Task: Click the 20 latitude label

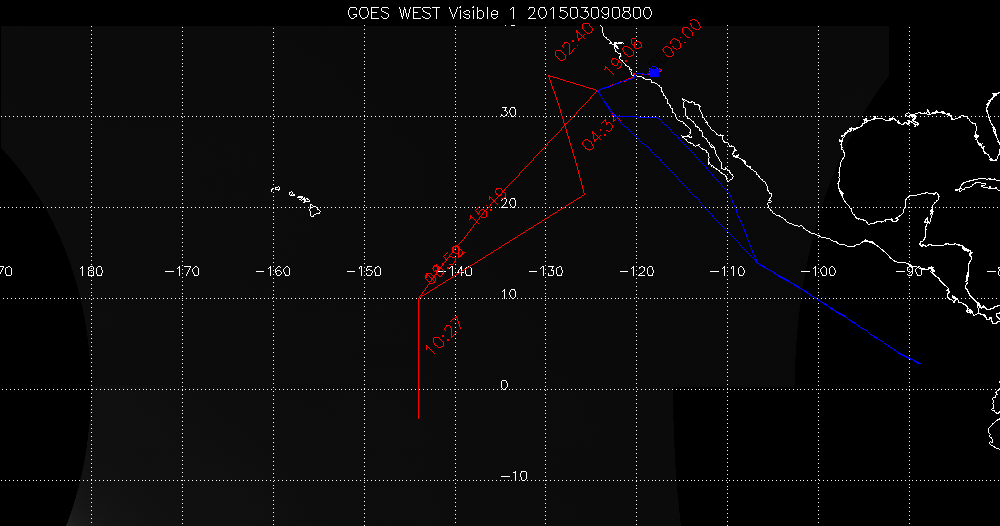Action: tap(508, 203)
